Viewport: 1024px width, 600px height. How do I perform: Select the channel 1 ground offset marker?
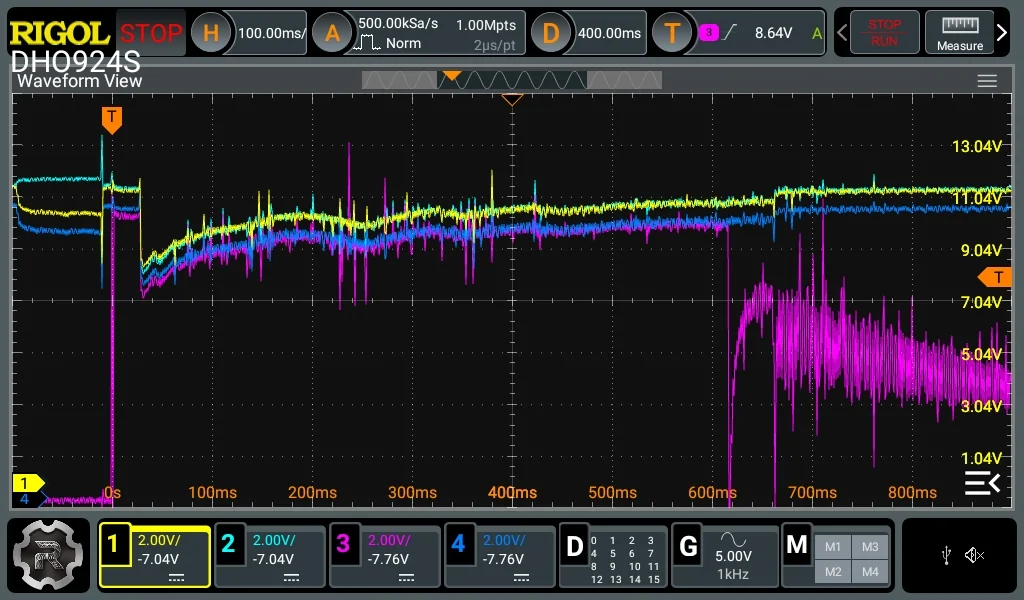(27, 483)
